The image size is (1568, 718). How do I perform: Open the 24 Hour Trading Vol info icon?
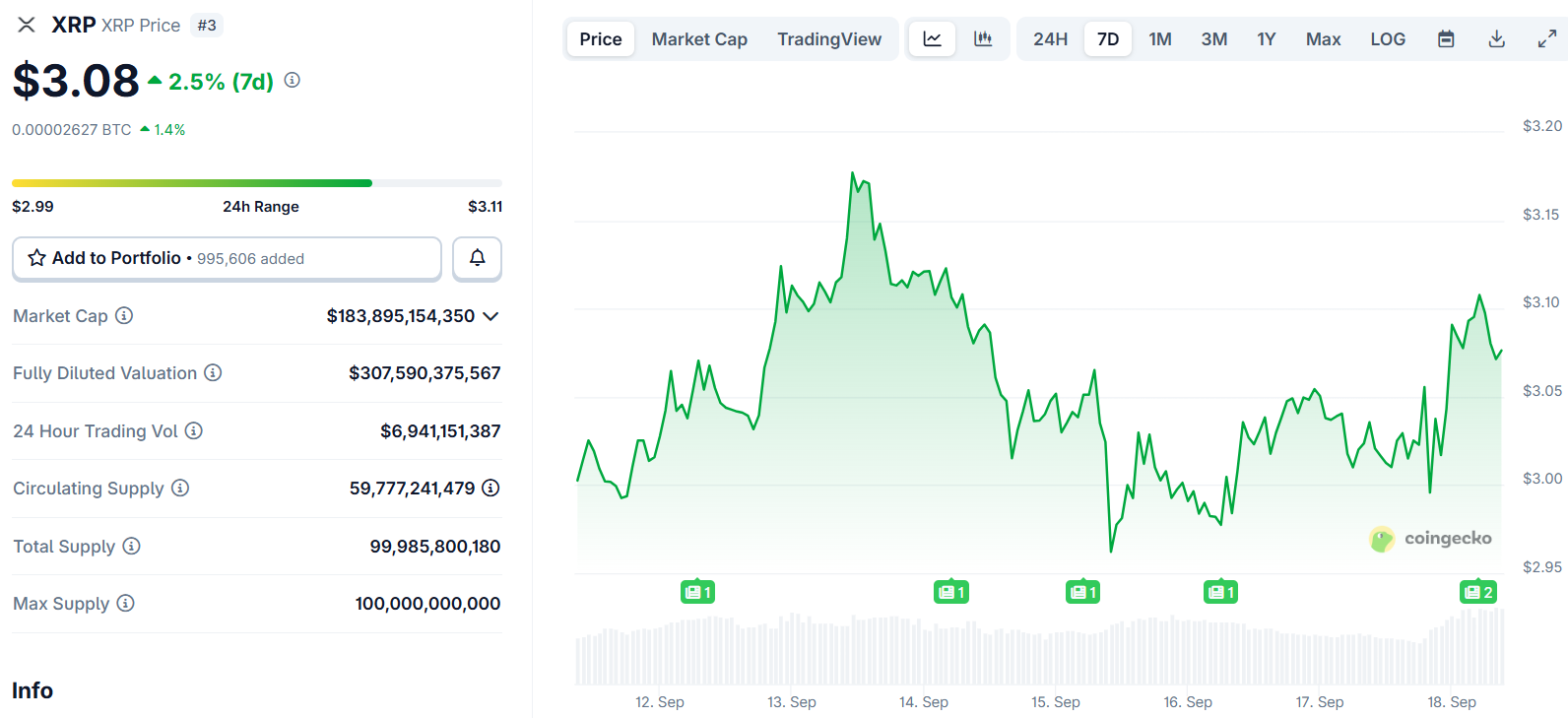coord(194,430)
